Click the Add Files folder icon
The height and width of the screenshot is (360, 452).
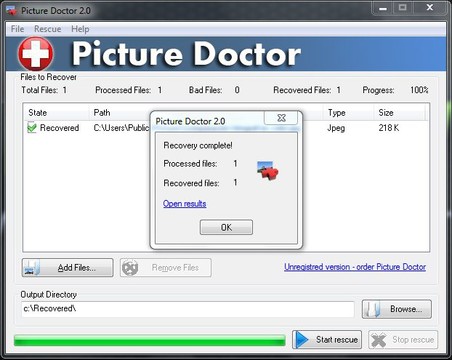32,268
